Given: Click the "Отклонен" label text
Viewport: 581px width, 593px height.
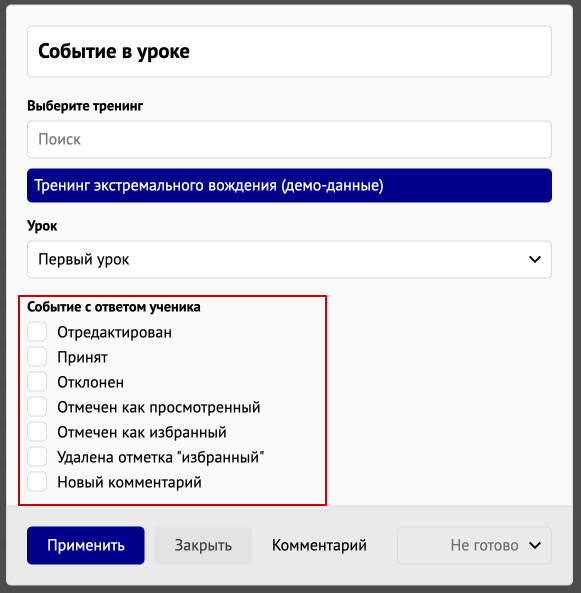Looking at the screenshot, I should pos(90,382).
